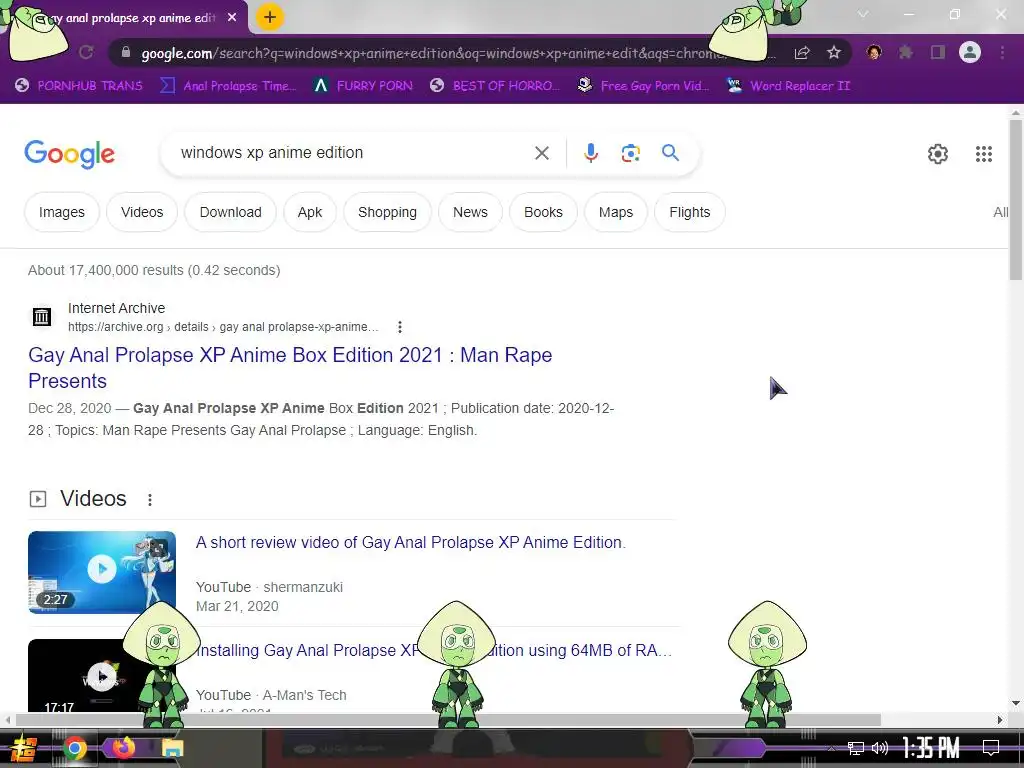This screenshot has width=1024, height=768.
Task: Submit search with the magnifying glass icon
Action: click(x=670, y=153)
